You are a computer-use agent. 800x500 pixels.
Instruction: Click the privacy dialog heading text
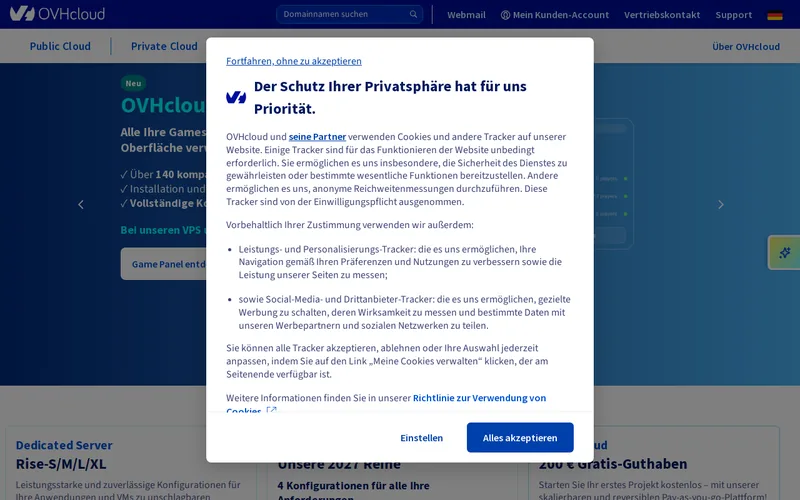390,97
